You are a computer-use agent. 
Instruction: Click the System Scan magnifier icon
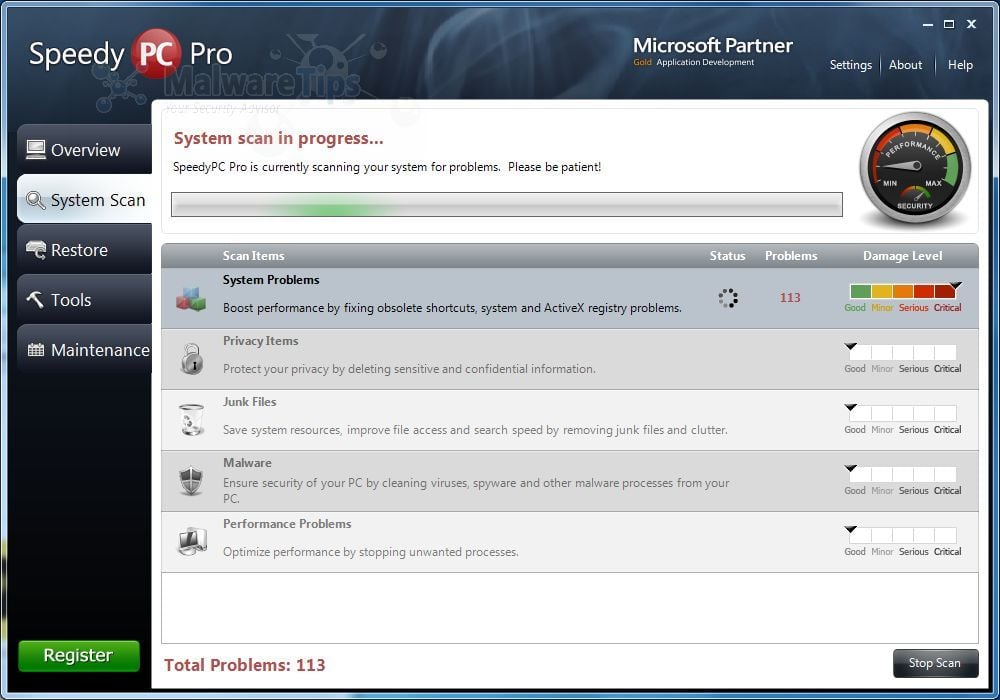click(36, 200)
